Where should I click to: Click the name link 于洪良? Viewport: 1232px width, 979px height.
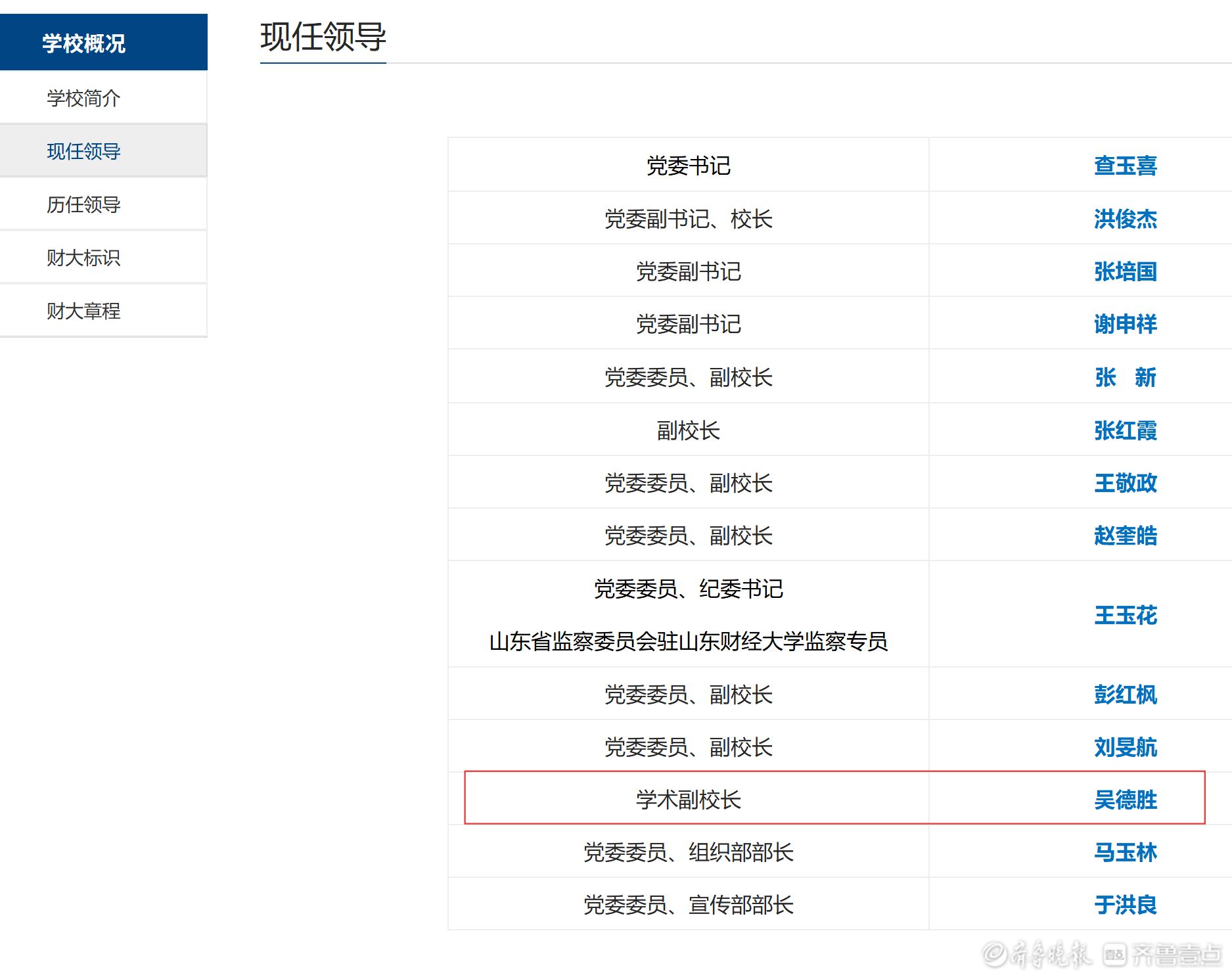(x=1125, y=905)
